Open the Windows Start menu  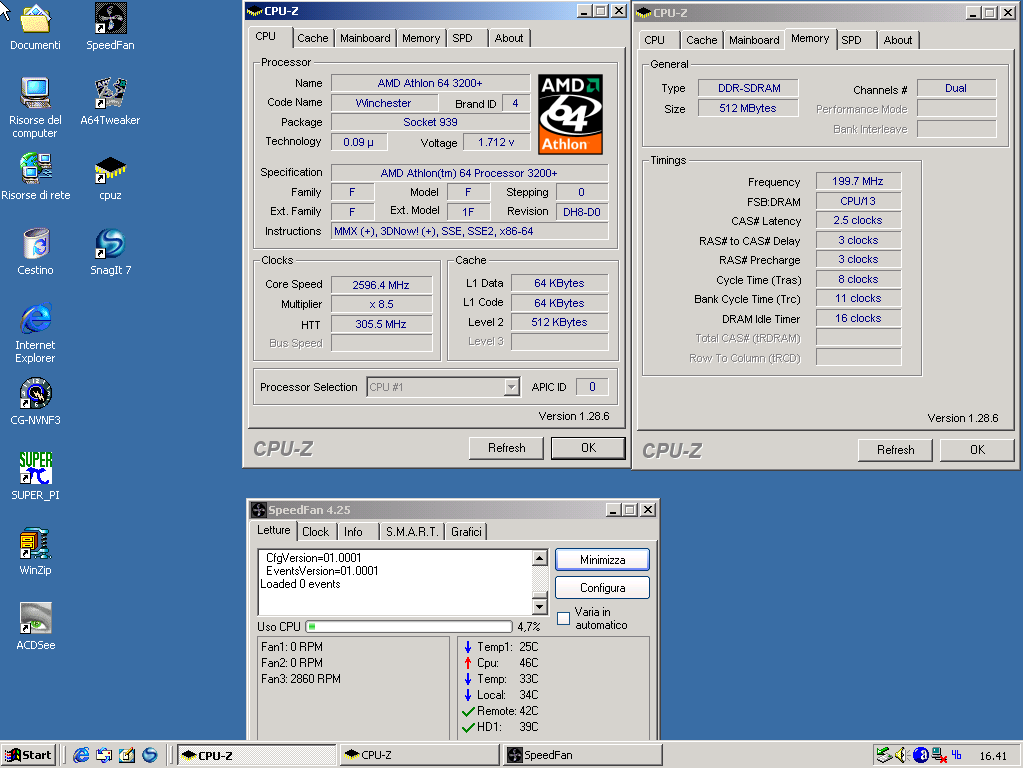(29, 755)
